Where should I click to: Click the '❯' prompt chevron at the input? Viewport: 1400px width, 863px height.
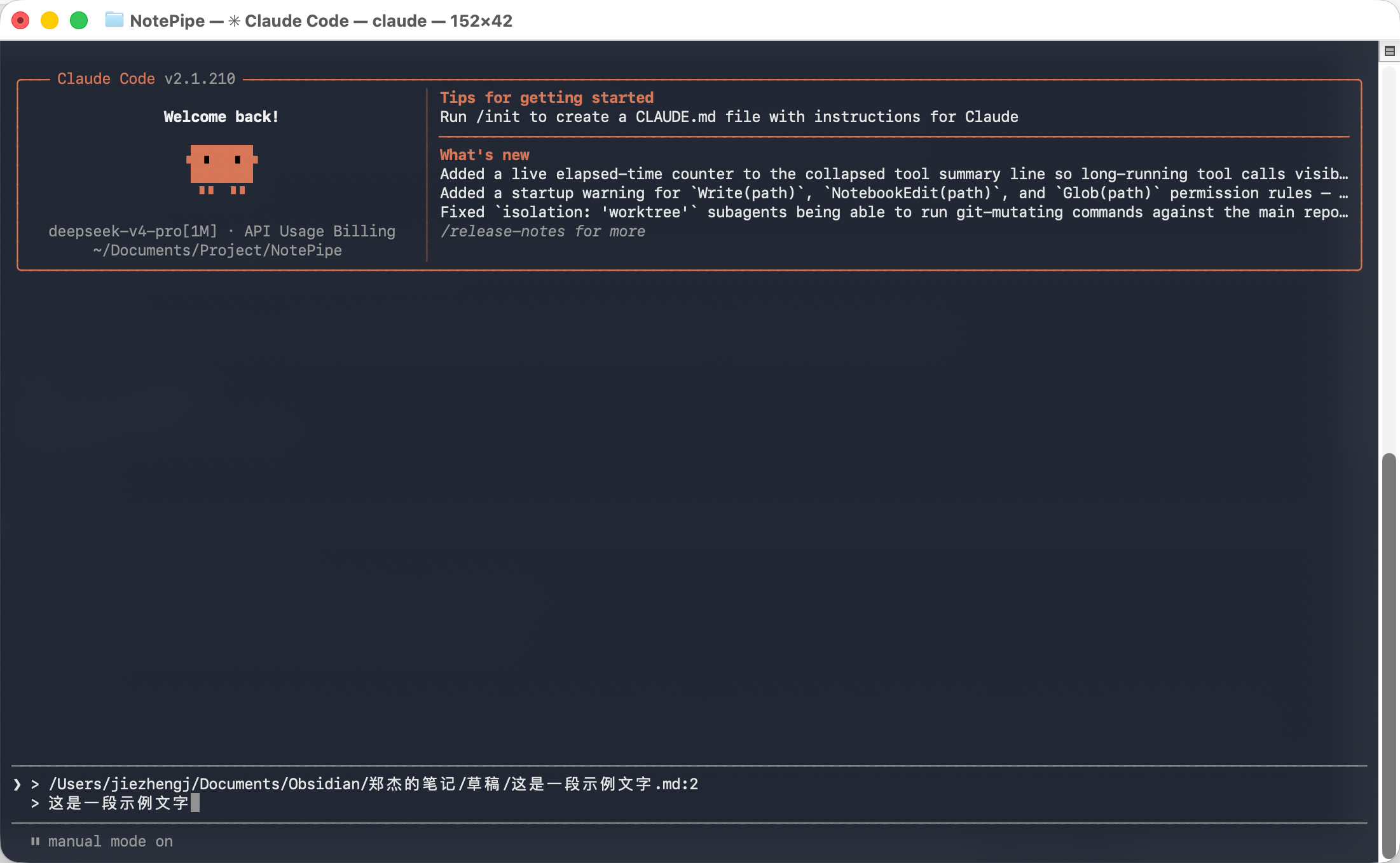click(x=17, y=784)
